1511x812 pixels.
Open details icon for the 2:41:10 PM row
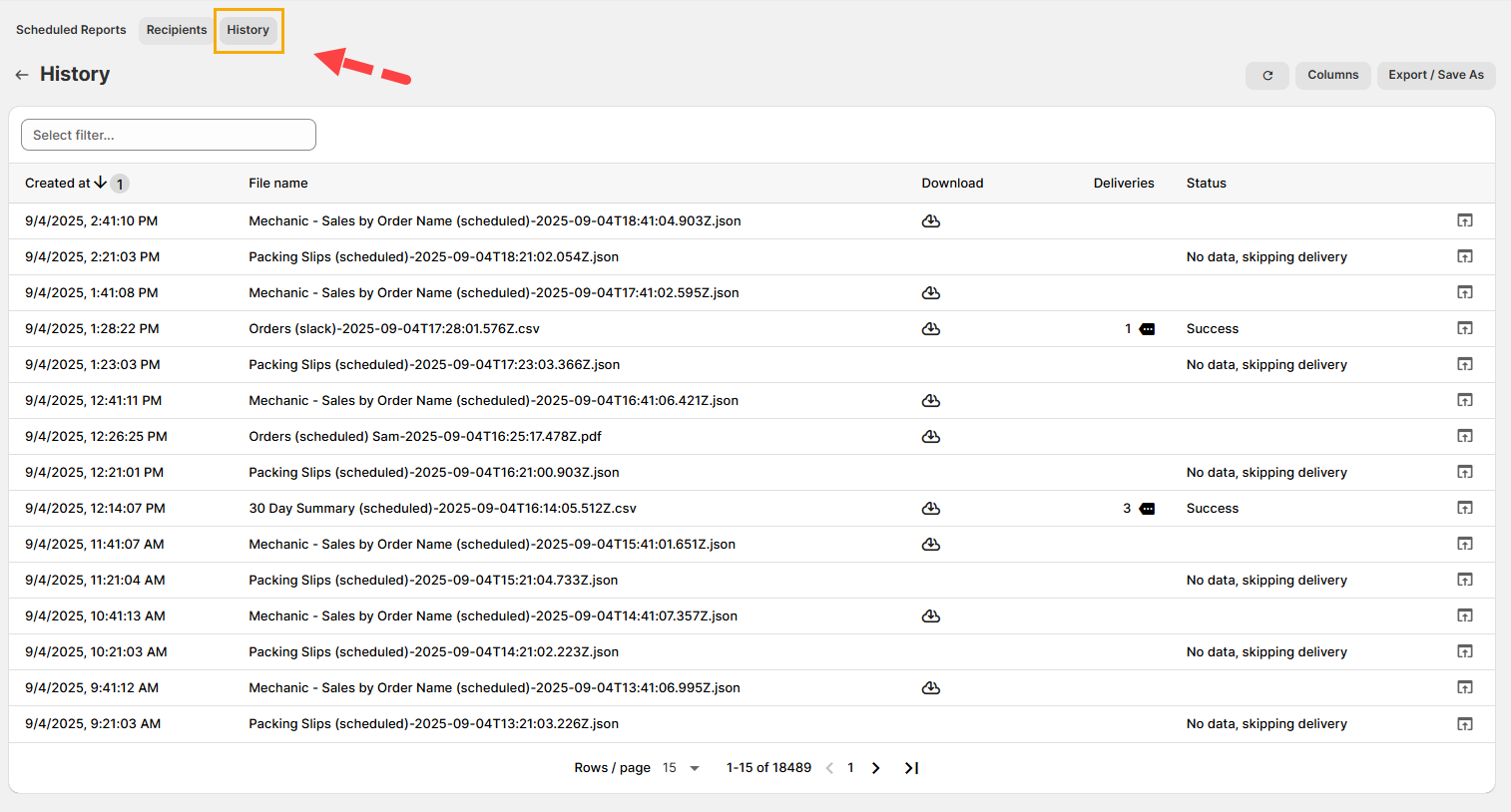1464,220
